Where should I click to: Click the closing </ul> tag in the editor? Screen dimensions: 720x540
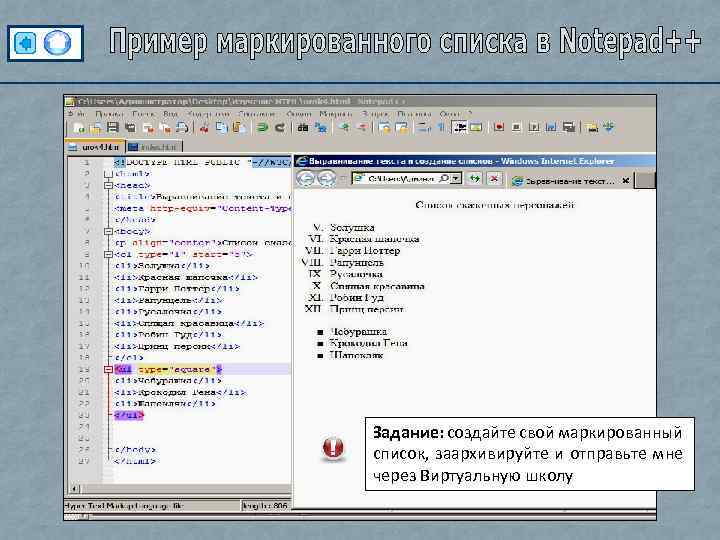129,415
